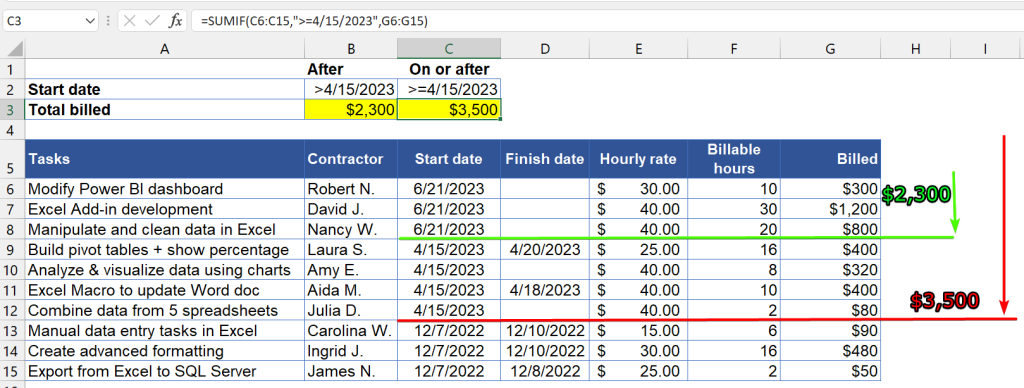Select row 5 header
Screen dimensions: 1024x388
(12, 159)
